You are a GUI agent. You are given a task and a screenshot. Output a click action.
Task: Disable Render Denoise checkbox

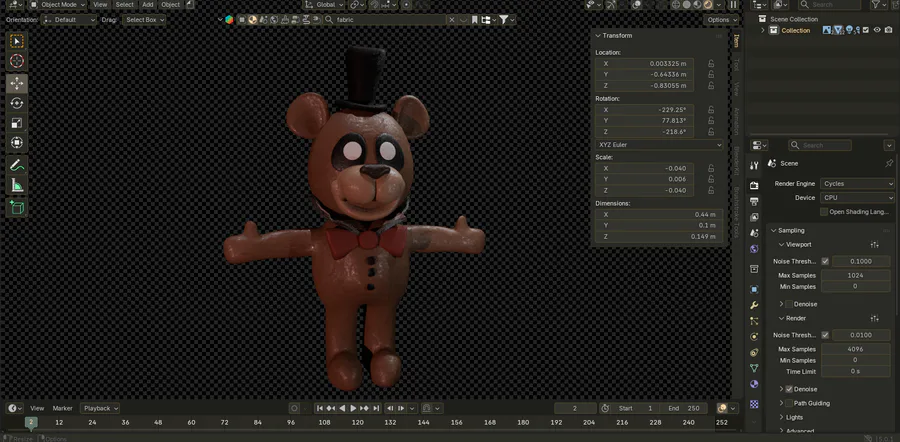[789, 389]
